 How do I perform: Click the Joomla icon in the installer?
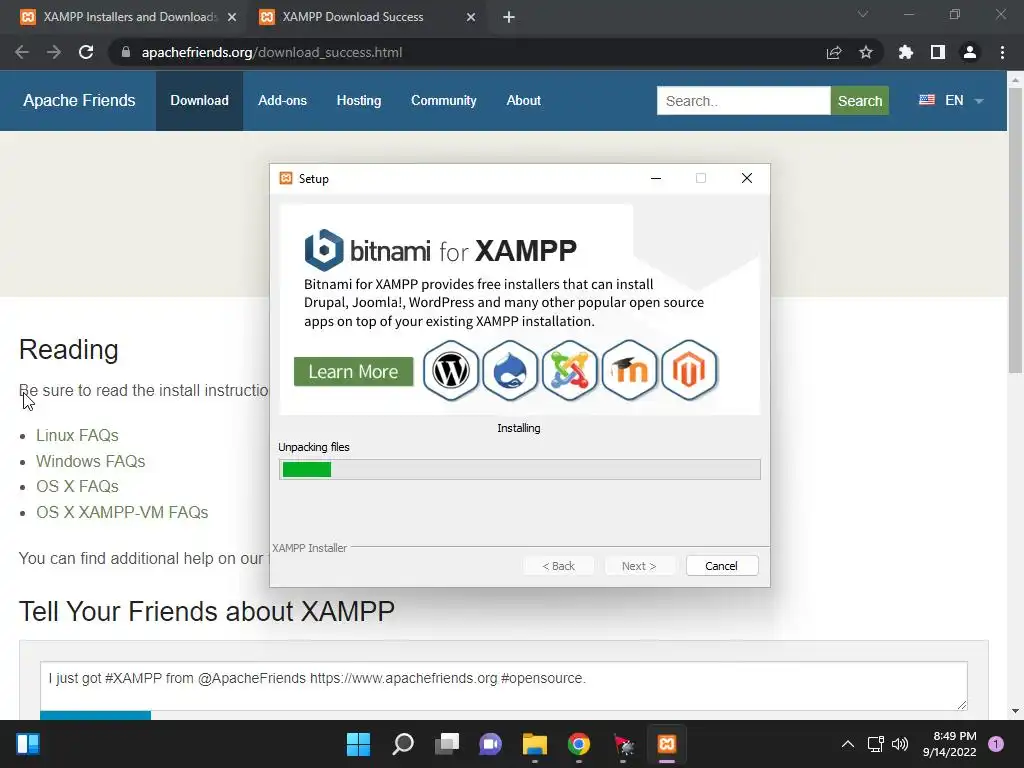click(x=569, y=370)
